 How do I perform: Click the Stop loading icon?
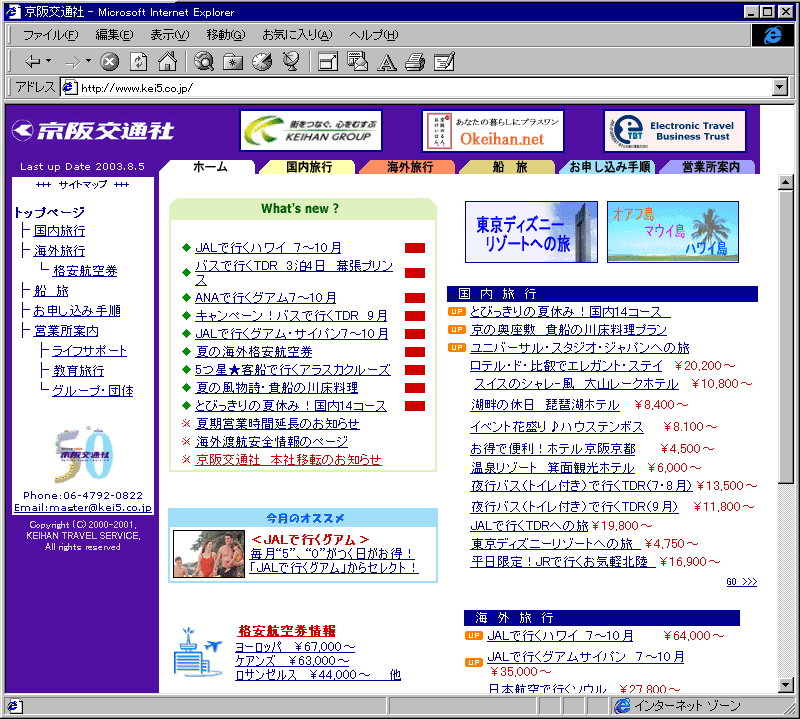[x=109, y=62]
